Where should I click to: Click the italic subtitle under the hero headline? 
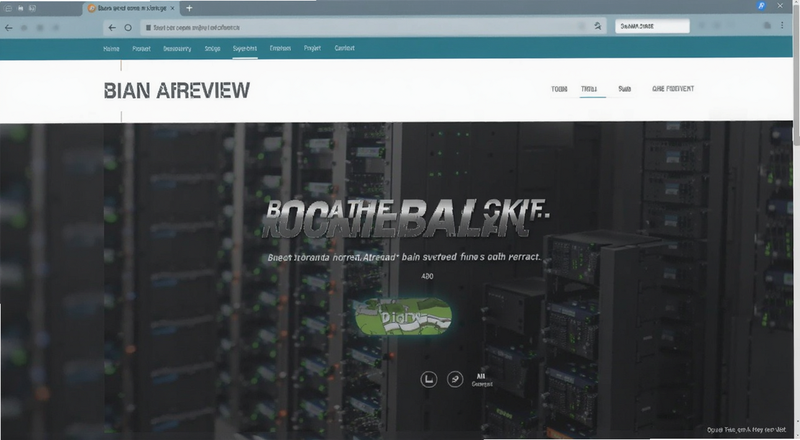click(x=404, y=257)
